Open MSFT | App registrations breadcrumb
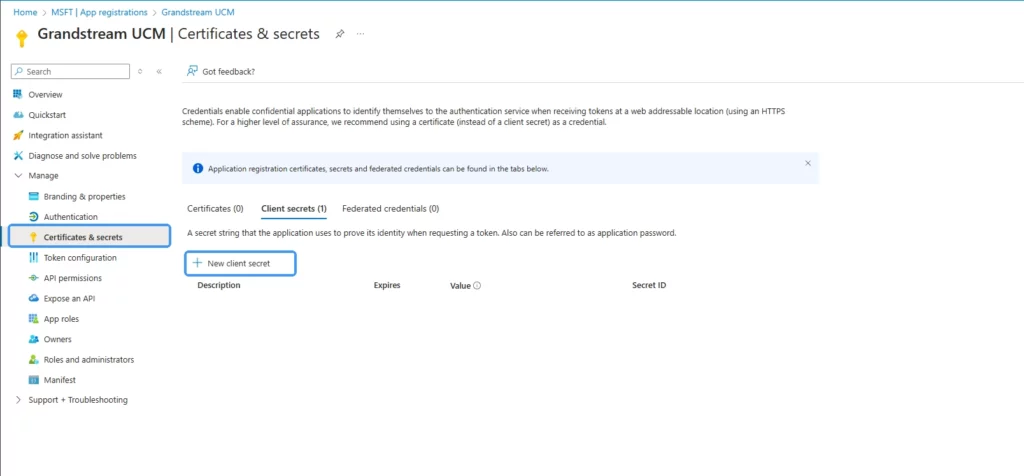1024x476 pixels. pyautogui.click(x=99, y=12)
